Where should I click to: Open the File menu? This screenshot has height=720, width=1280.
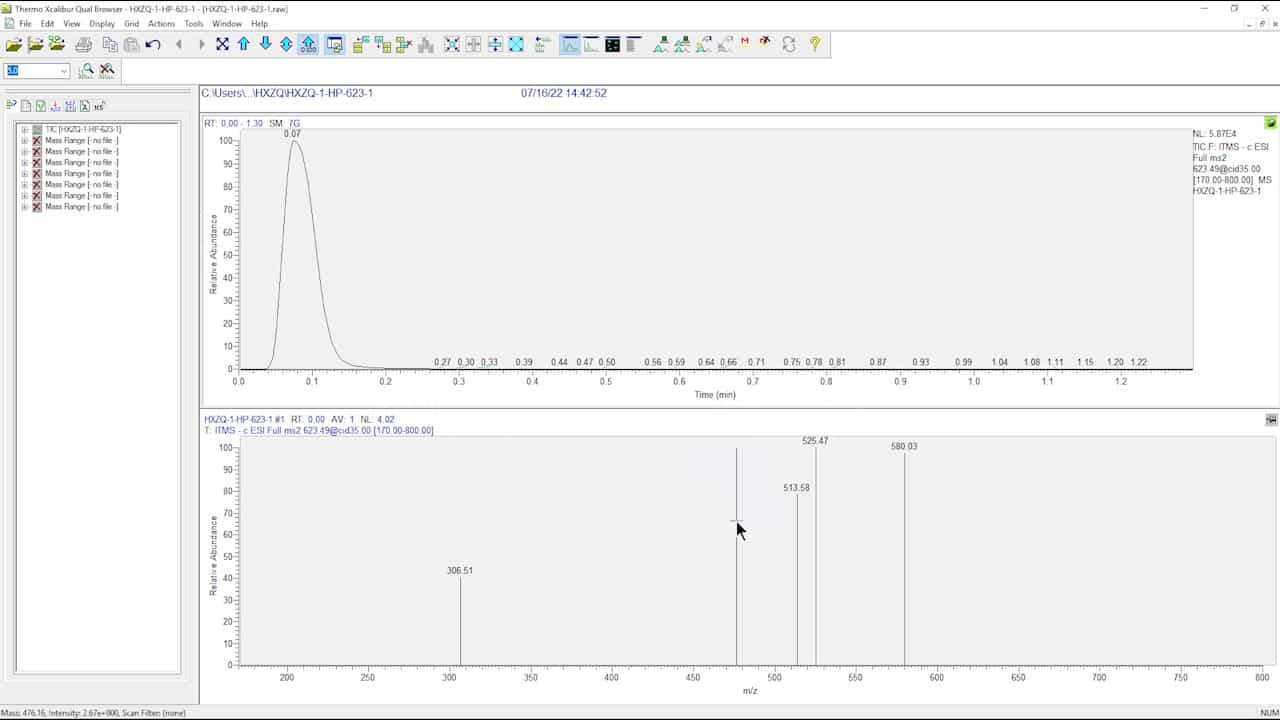(x=25, y=23)
